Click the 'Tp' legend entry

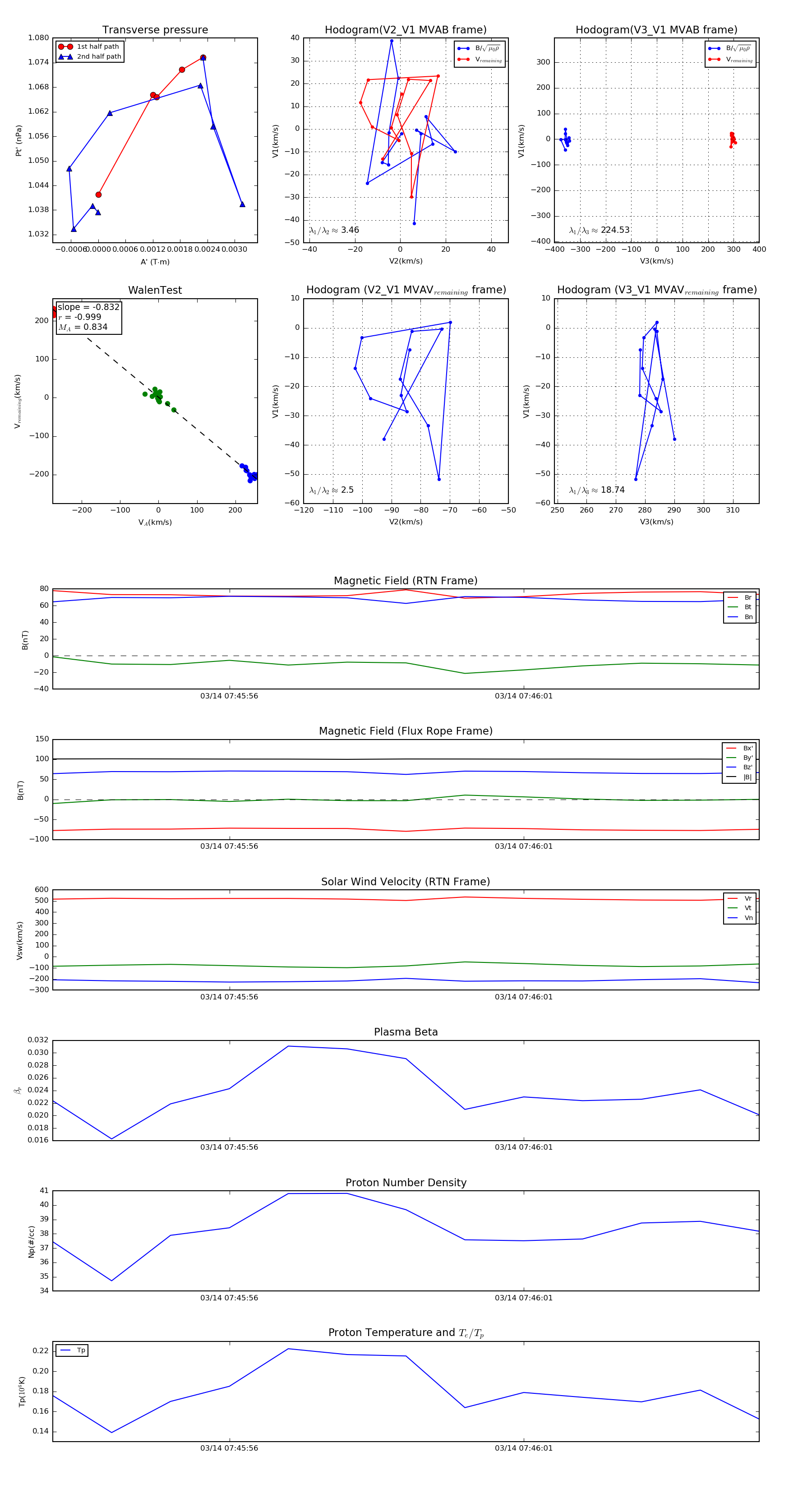coord(73,1350)
